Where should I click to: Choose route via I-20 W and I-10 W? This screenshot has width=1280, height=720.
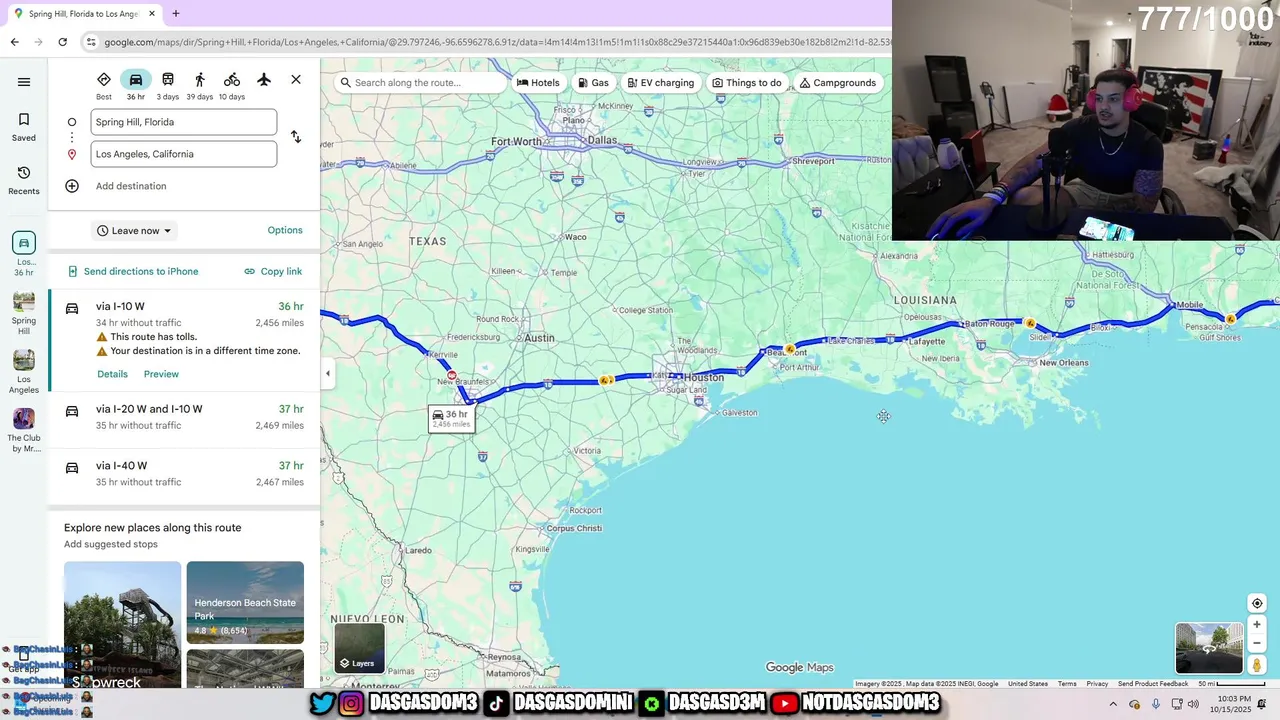point(184,417)
